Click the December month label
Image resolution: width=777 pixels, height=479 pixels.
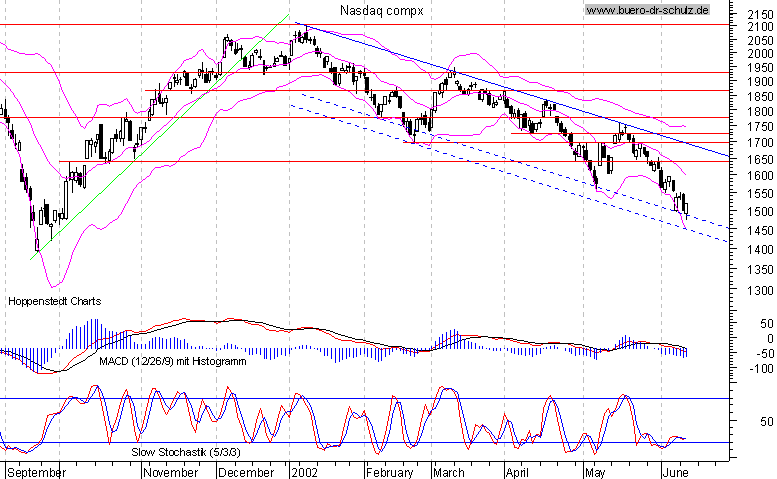246,473
